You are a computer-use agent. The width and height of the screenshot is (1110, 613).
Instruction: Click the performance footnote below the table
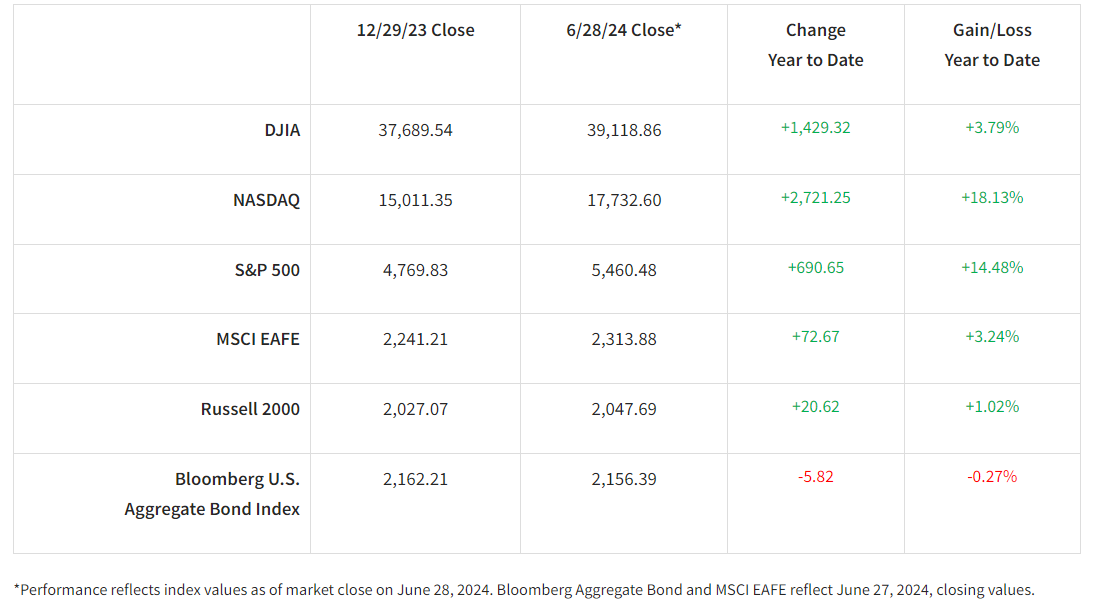point(524,590)
